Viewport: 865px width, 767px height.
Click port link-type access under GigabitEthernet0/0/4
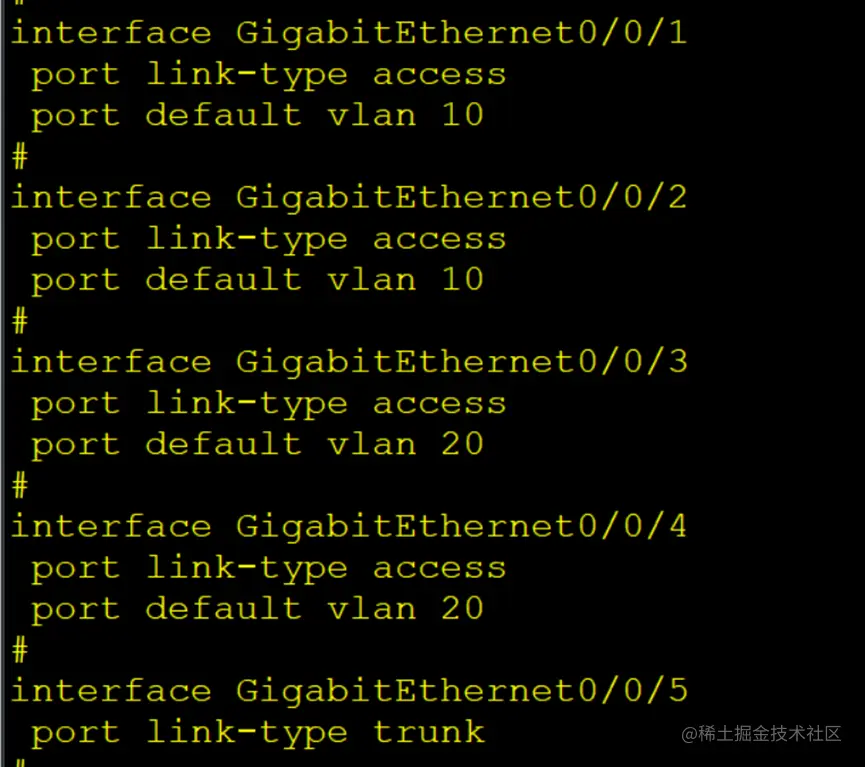(x=269, y=569)
